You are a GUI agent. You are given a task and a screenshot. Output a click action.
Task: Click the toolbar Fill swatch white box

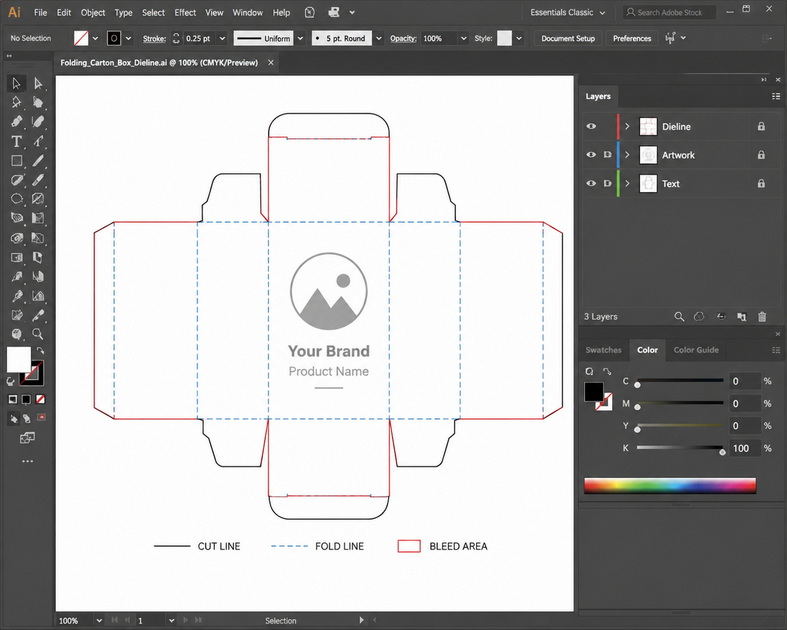click(19, 359)
